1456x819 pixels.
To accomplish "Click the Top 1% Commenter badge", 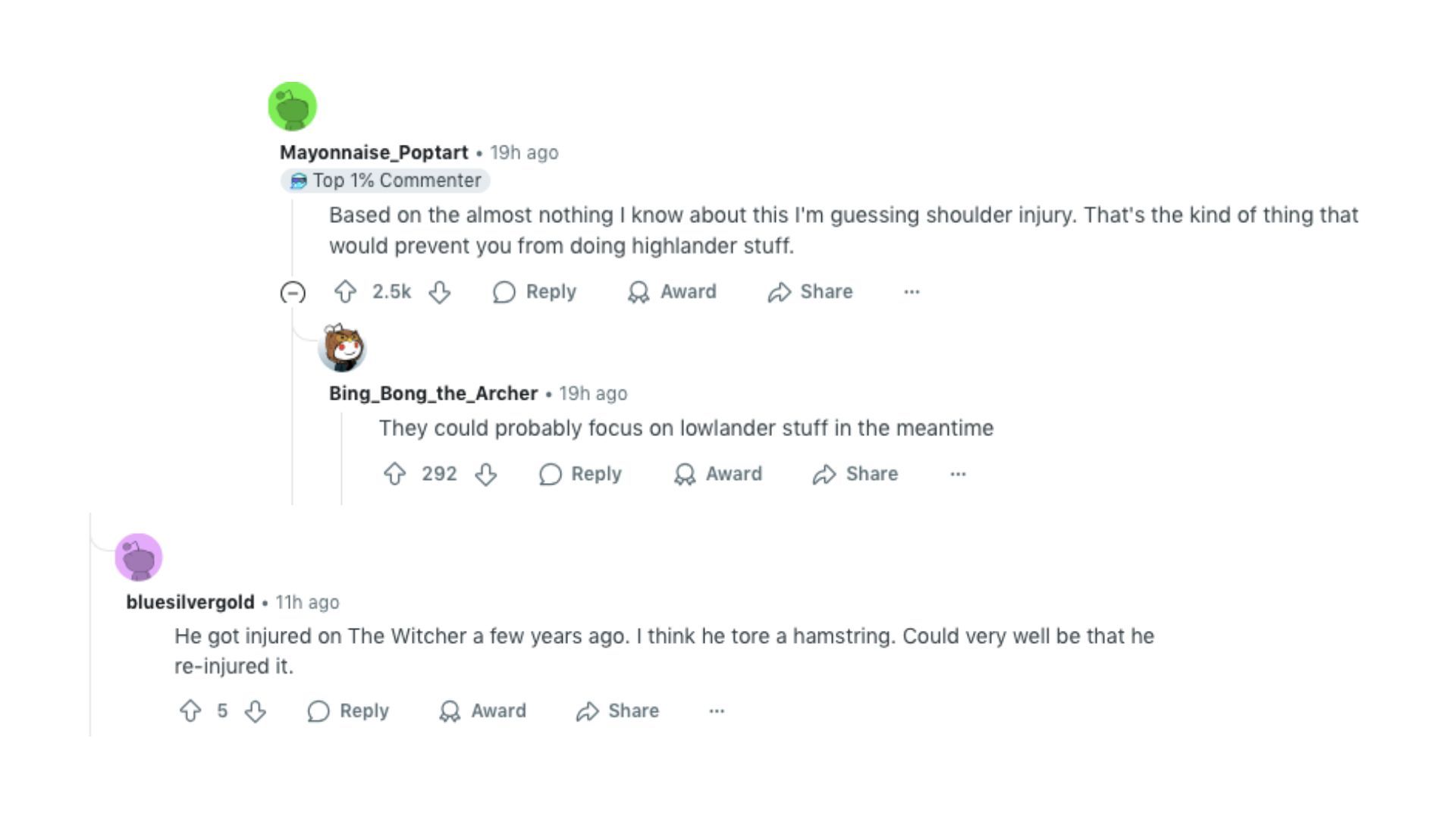I will point(386,180).
